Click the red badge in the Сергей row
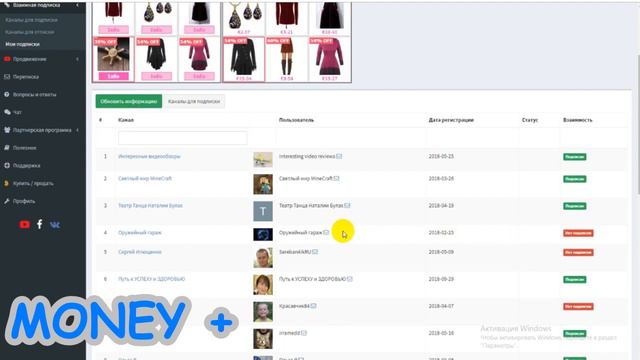640x360 pixels. [578, 252]
